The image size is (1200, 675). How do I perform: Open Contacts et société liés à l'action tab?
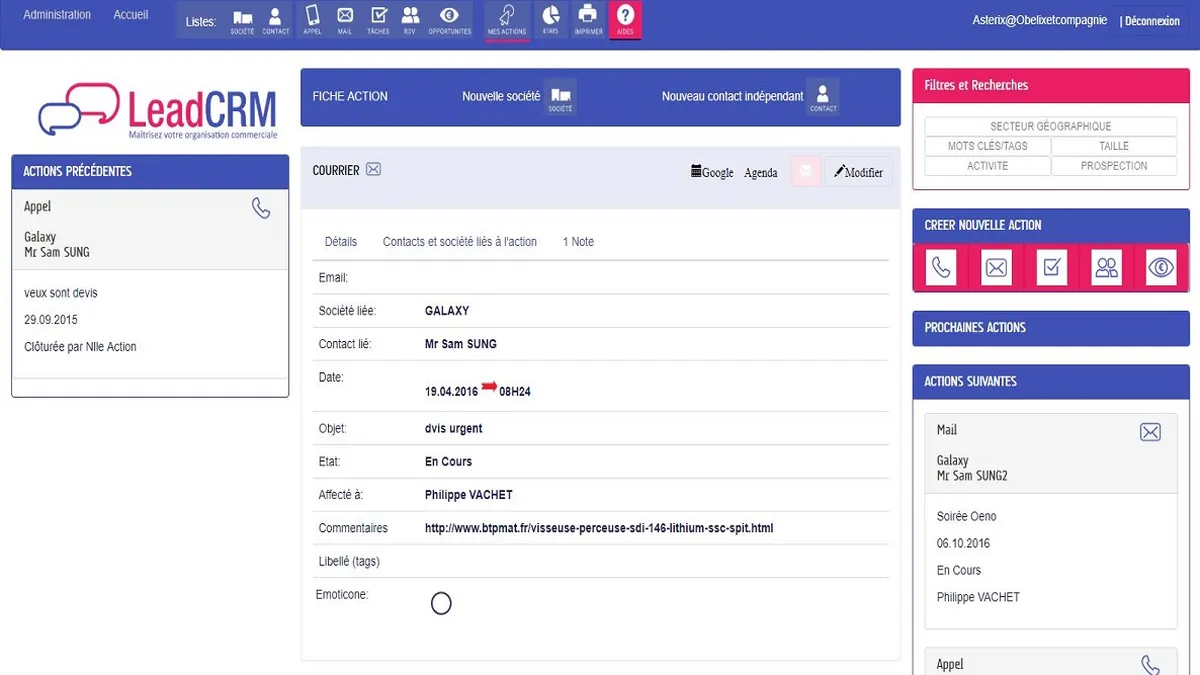coord(460,242)
